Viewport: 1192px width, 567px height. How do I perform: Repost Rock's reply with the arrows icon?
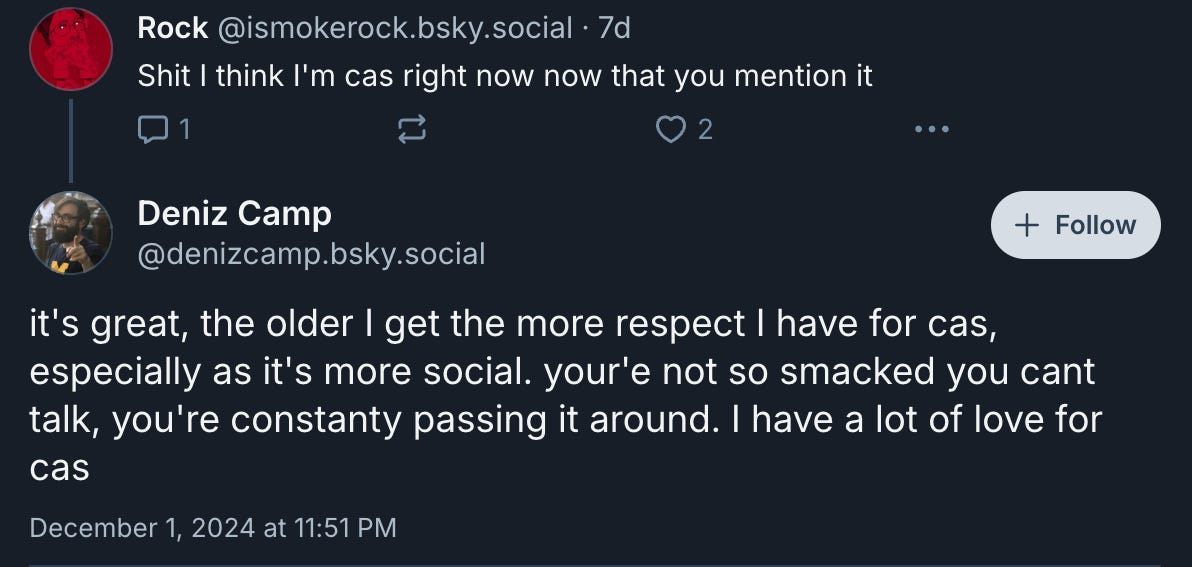pos(412,129)
